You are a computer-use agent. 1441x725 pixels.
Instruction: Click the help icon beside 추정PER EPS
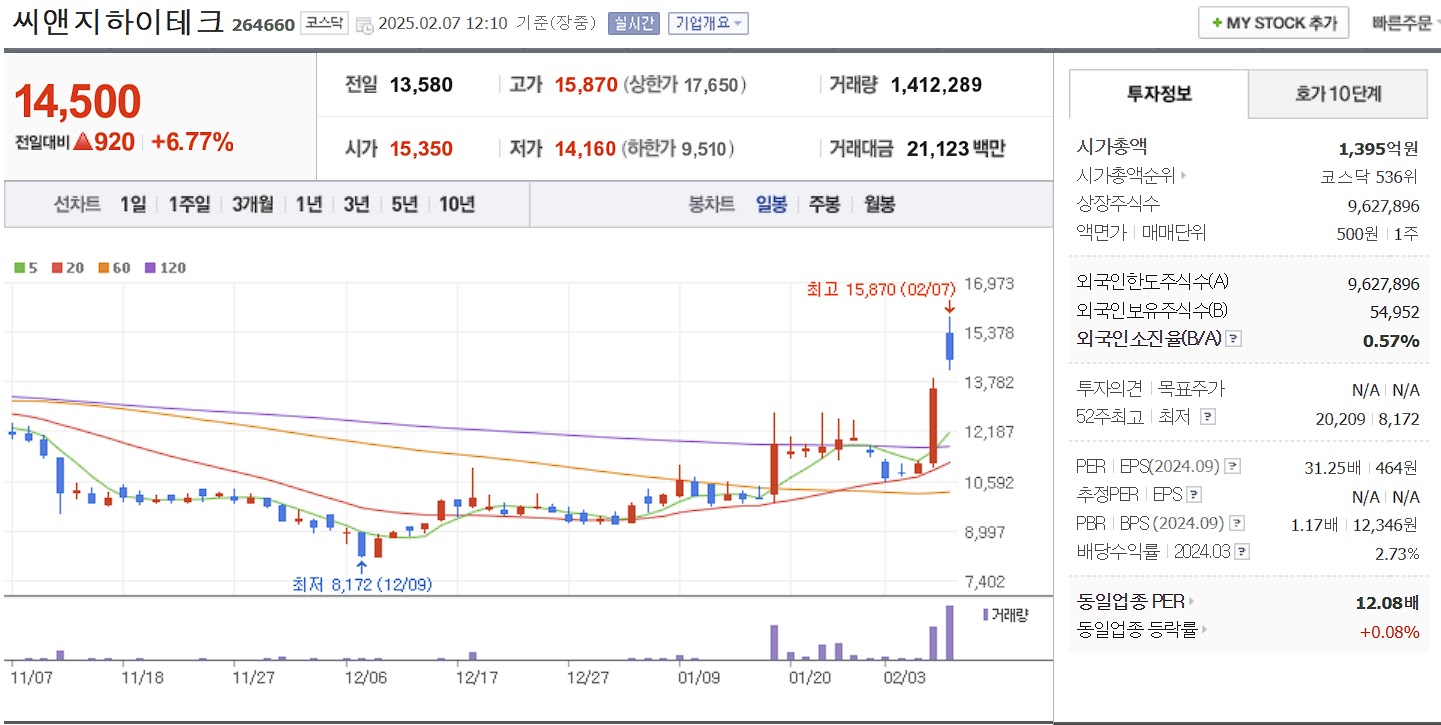[x=1193, y=495]
